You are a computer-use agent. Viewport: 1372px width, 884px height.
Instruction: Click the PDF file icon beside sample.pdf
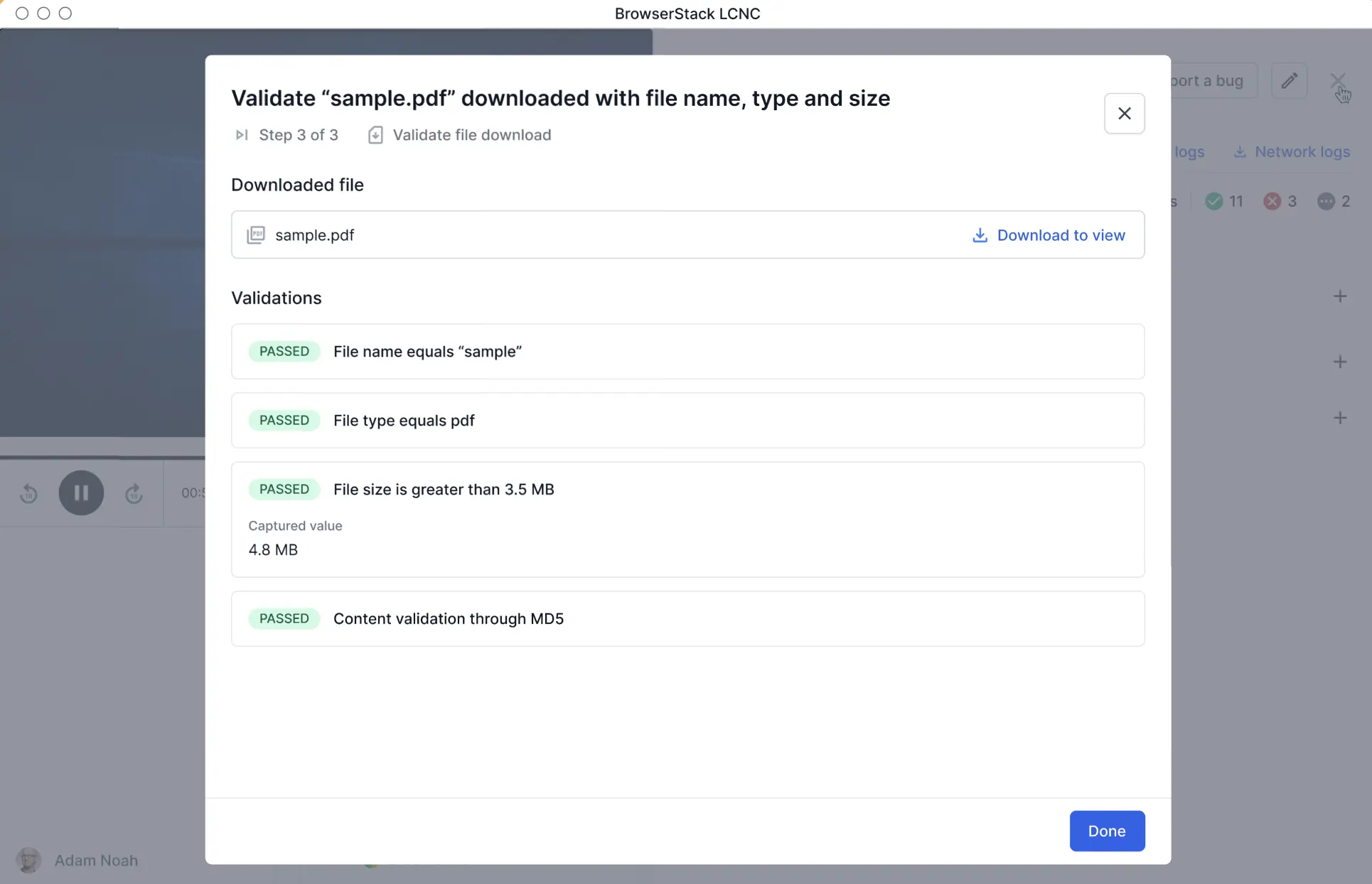tap(256, 235)
